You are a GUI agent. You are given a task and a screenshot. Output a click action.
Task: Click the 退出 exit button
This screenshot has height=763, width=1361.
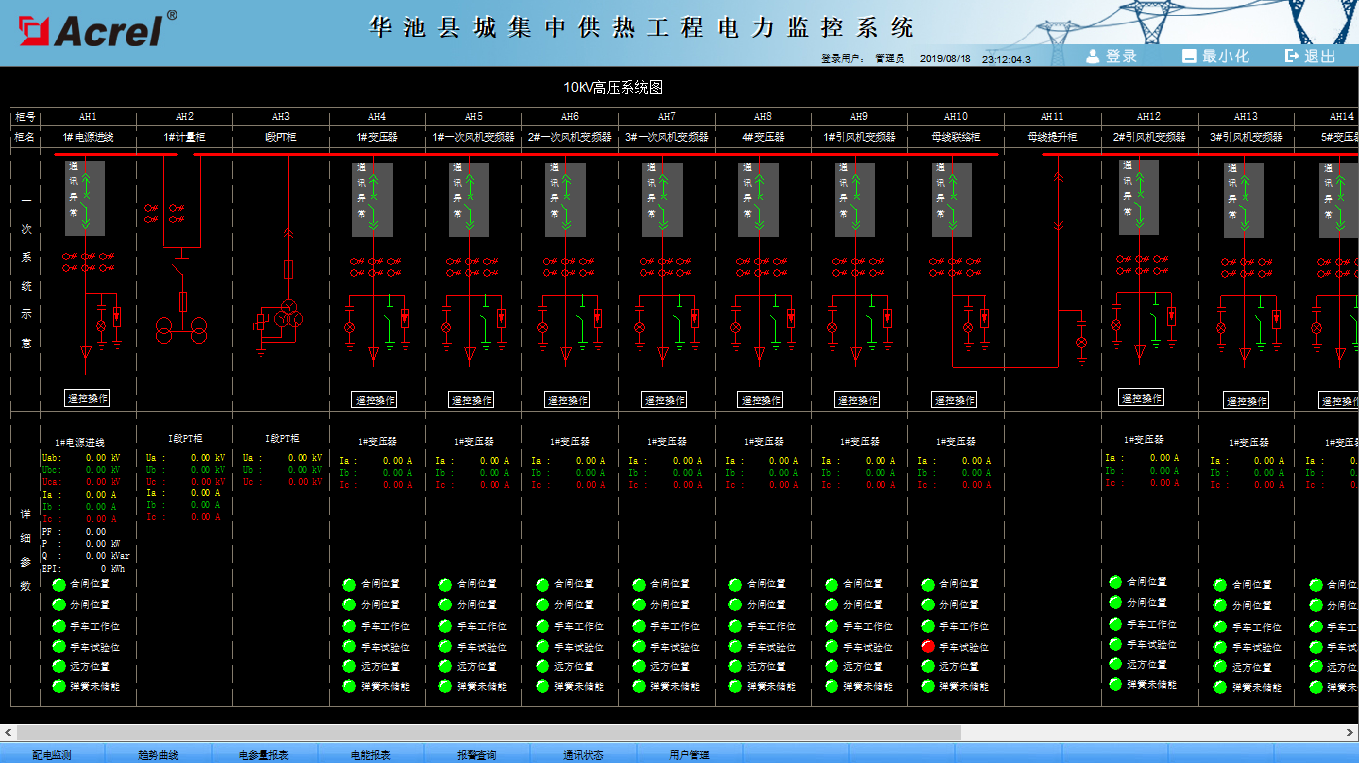click(x=1310, y=56)
